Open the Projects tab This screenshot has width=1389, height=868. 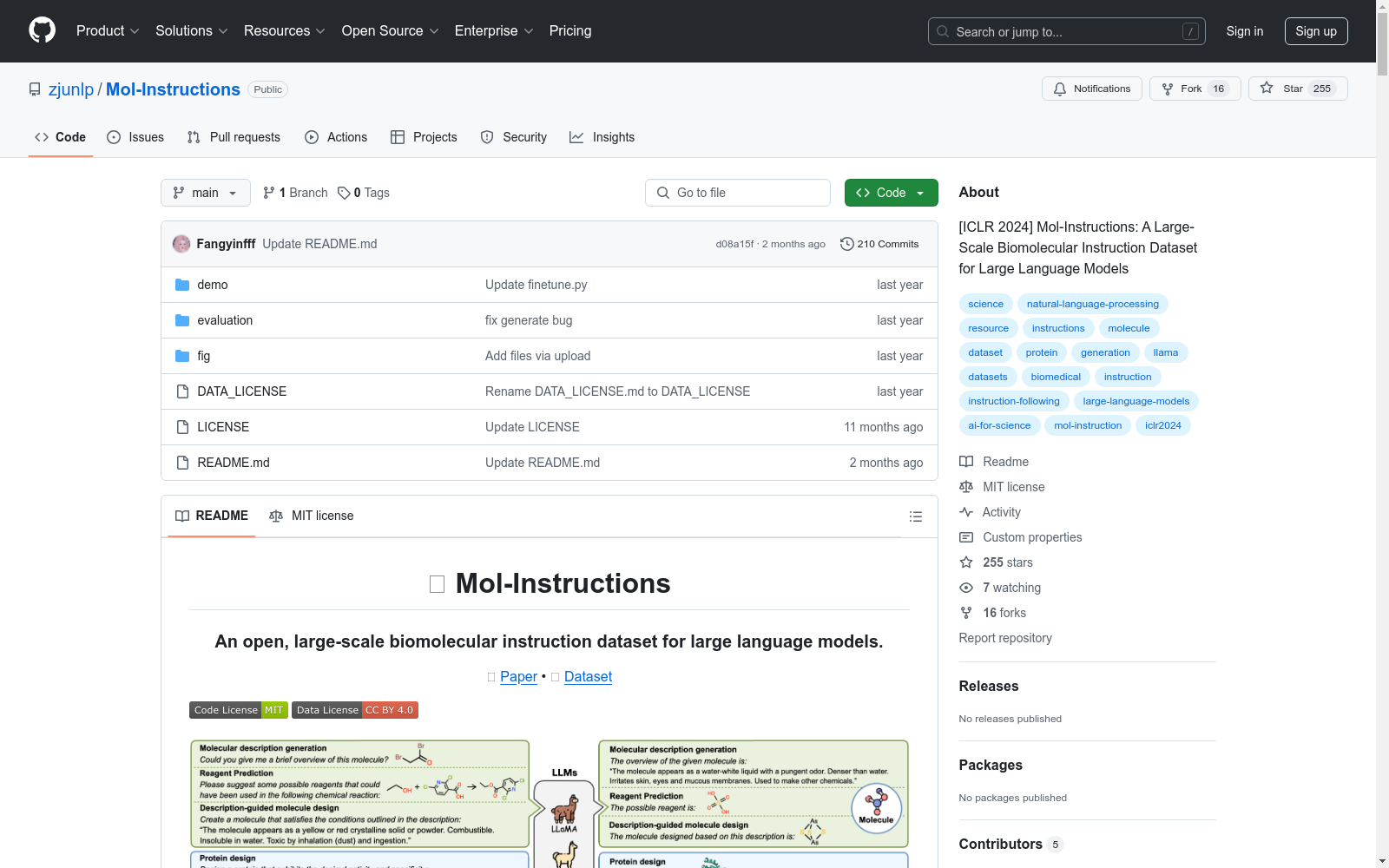pos(424,137)
